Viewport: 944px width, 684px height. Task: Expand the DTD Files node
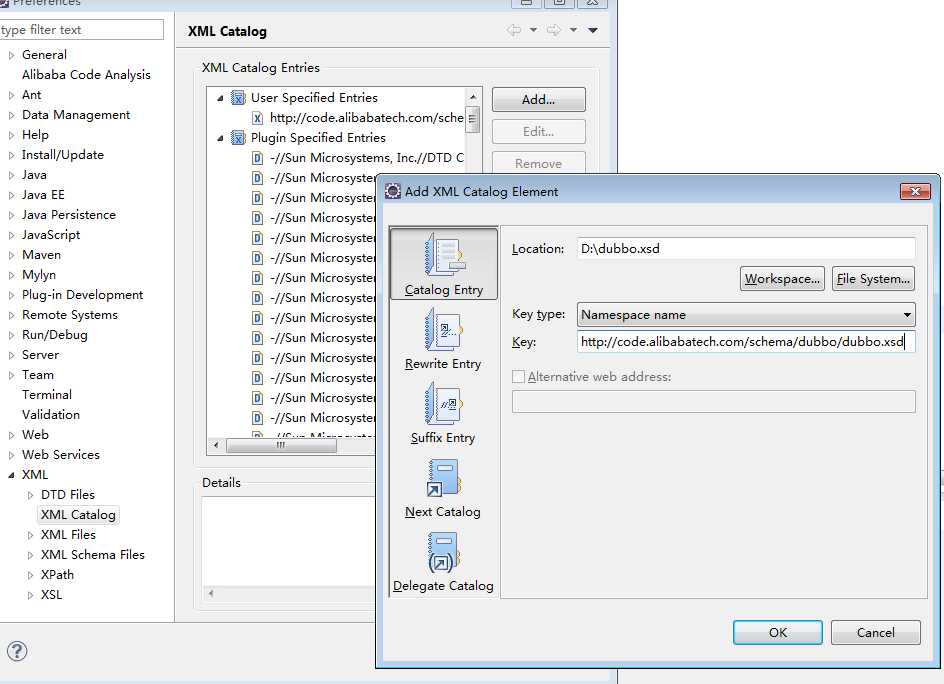(31, 496)
